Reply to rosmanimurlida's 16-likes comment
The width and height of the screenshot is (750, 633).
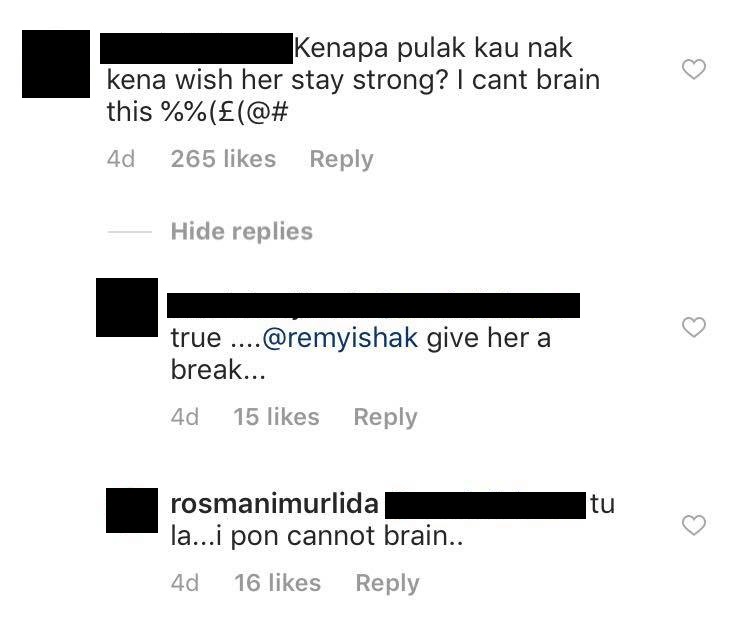tap(387, 583)
